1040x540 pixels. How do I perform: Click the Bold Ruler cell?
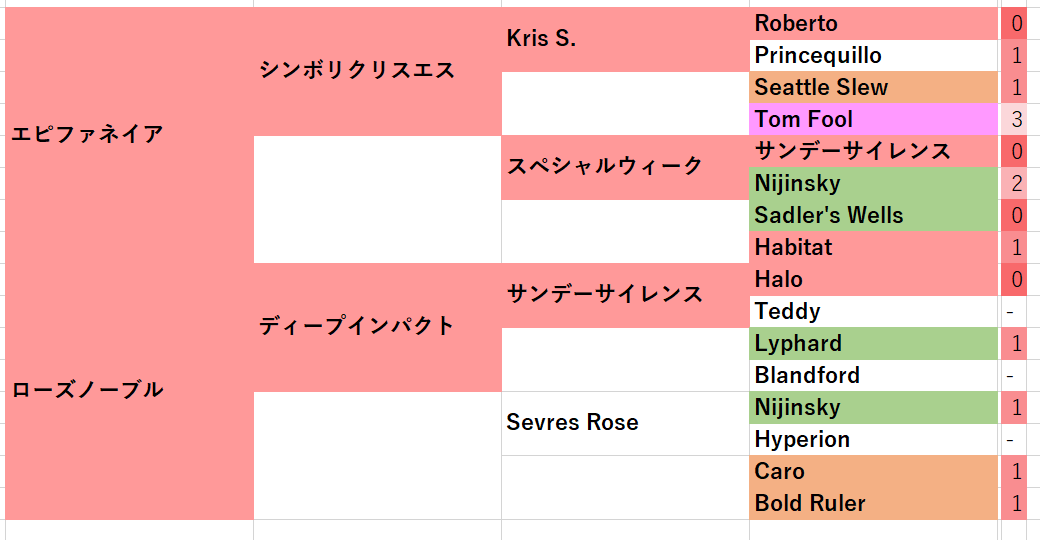pos(874,504)
